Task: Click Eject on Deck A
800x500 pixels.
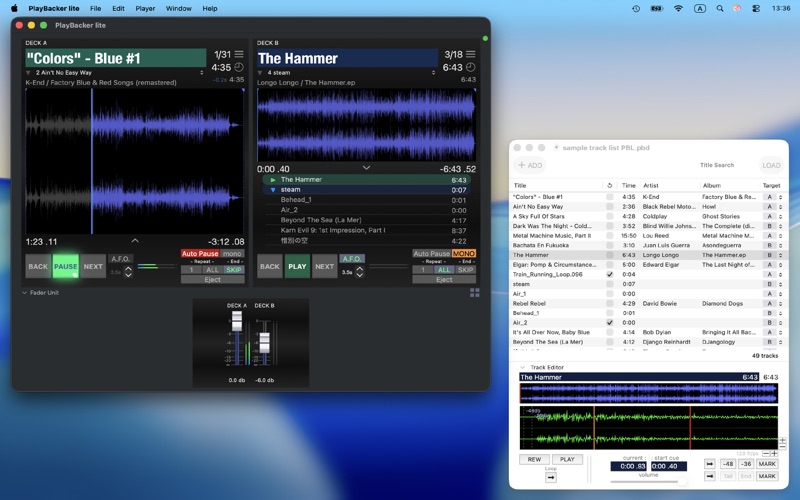Action: (213, 280)
